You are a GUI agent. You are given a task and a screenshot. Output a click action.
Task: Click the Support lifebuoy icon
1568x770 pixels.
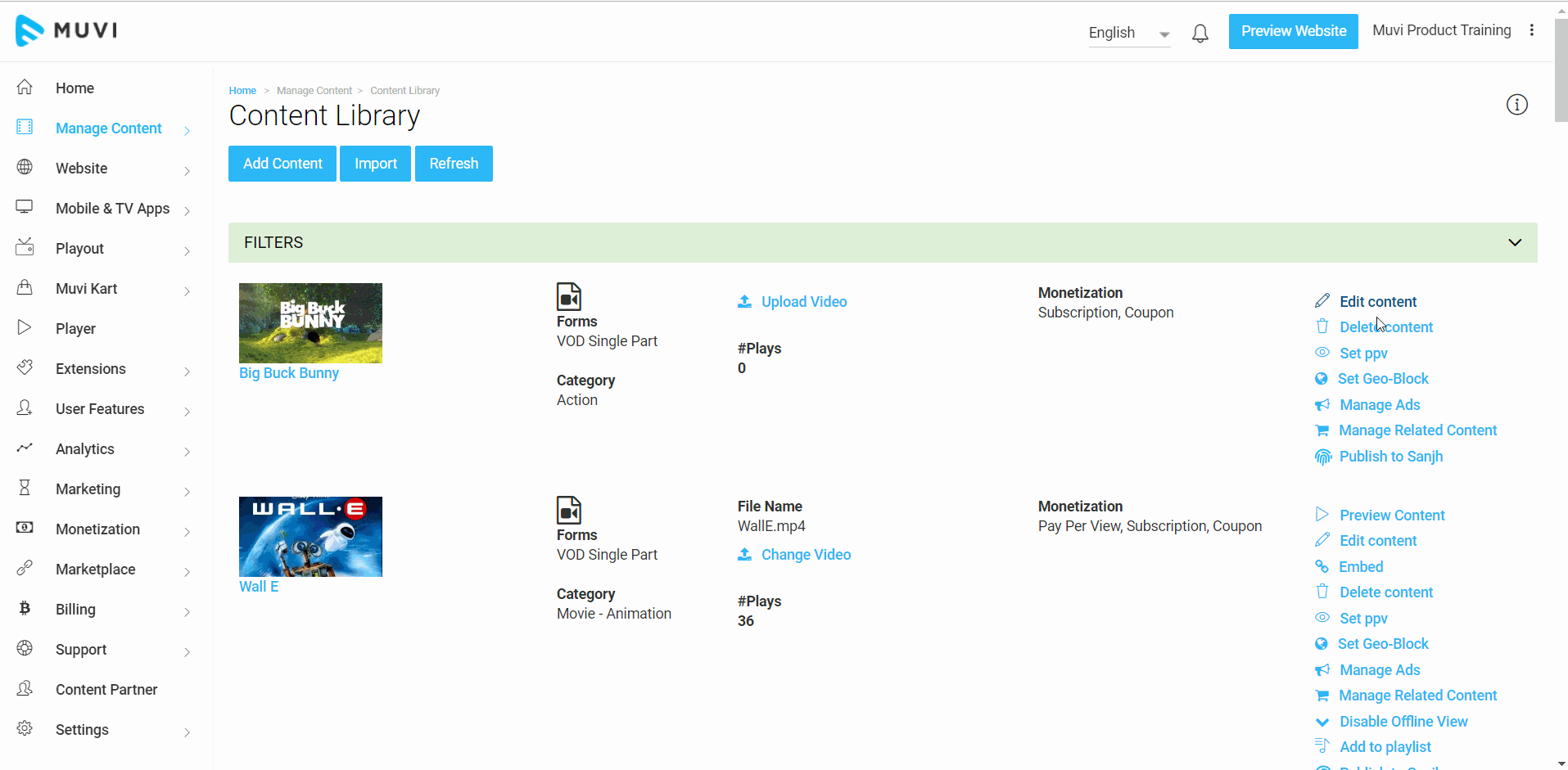25,648
